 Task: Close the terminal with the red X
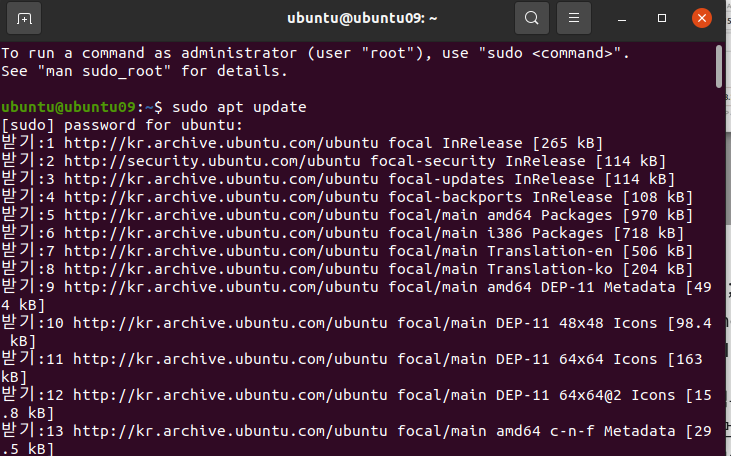coord(701,18)
